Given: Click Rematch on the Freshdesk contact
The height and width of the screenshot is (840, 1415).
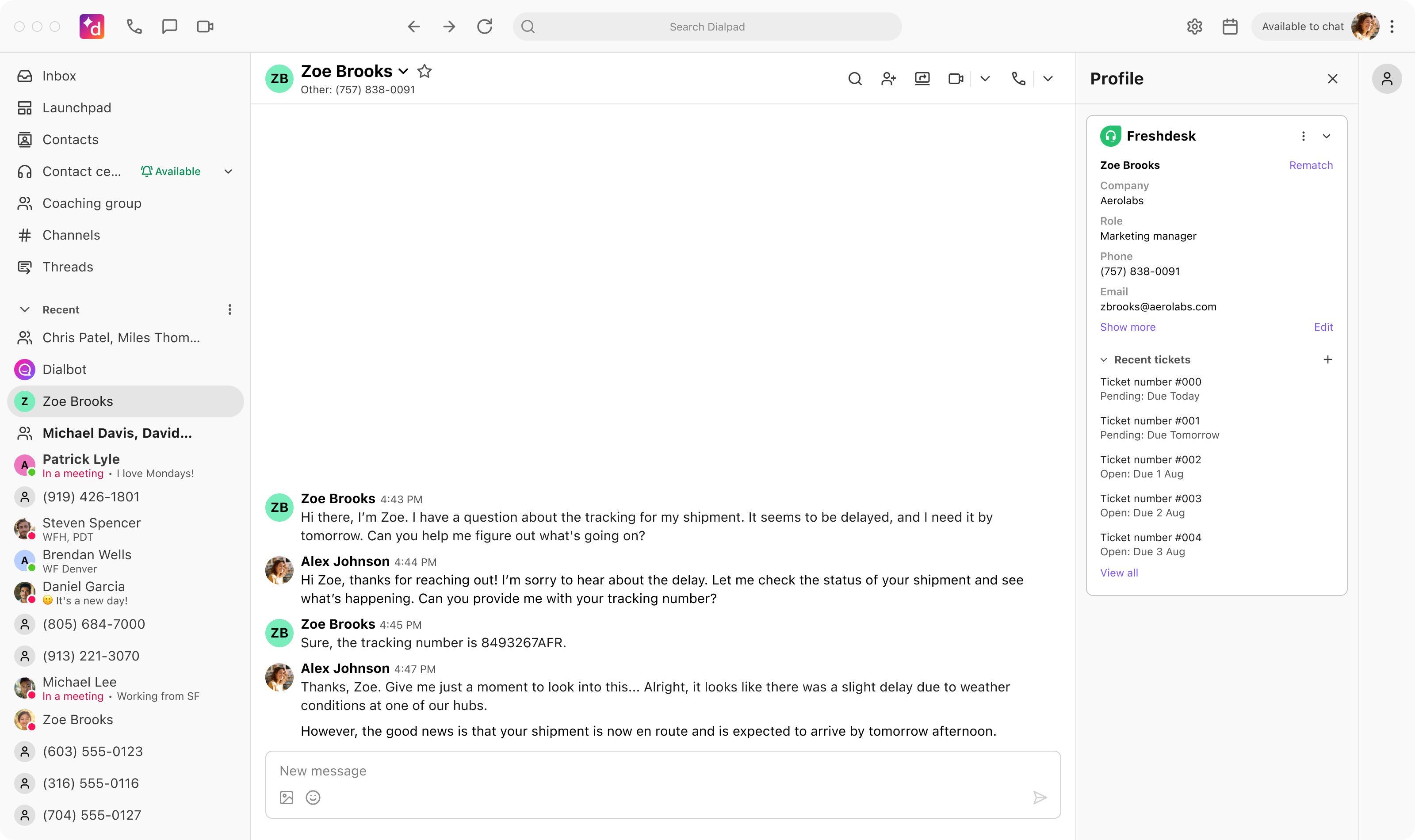Looking at the screenshot, I should (1311, 165).
